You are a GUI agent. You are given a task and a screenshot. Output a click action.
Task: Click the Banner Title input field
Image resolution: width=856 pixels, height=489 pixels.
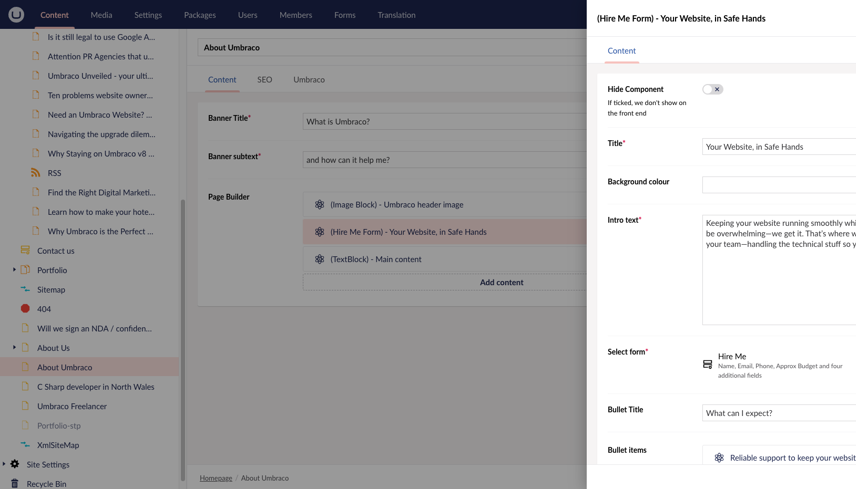tap(445, 121)
